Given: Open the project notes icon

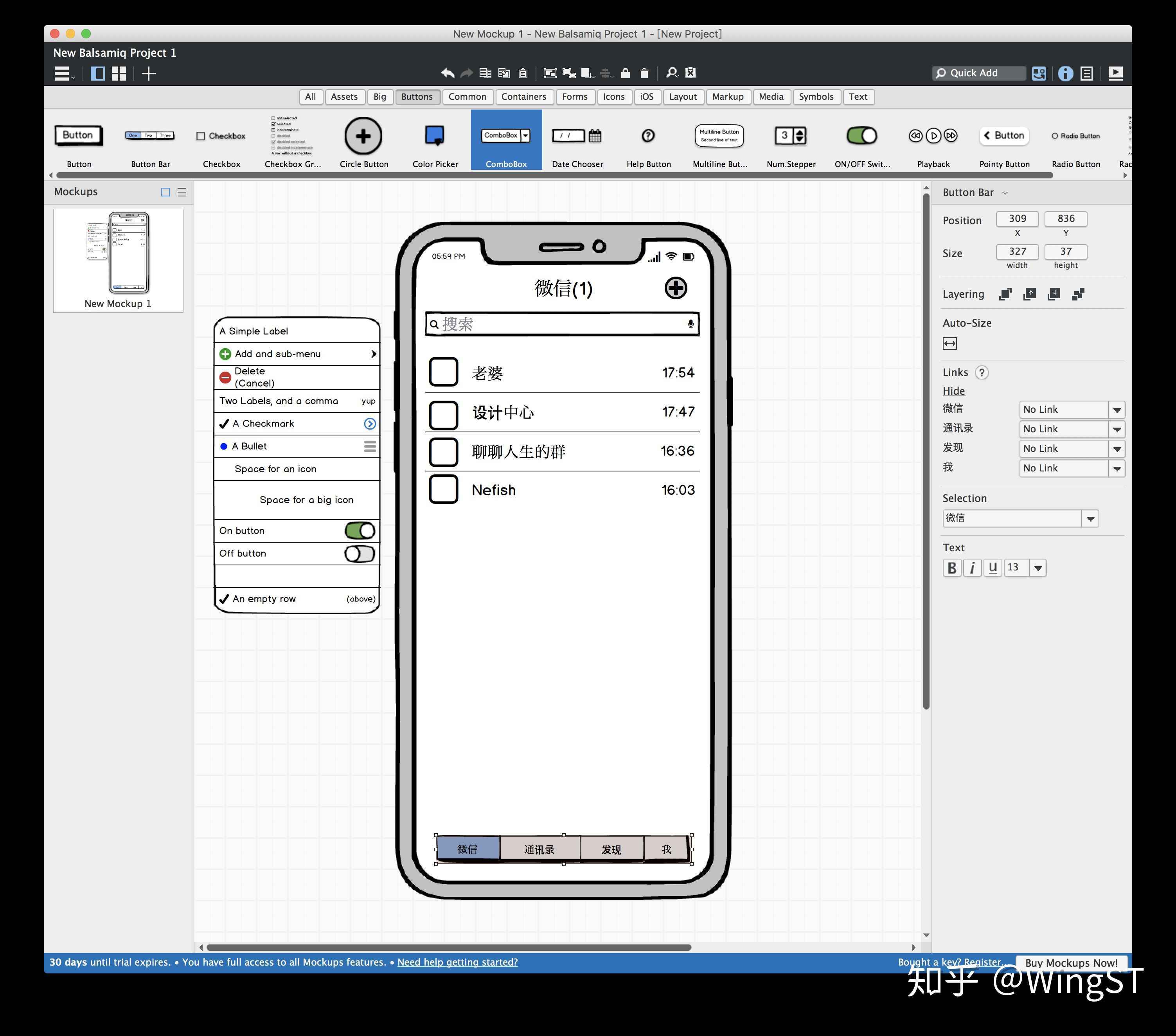Looking at the screenshot, I should (1087, 74).
